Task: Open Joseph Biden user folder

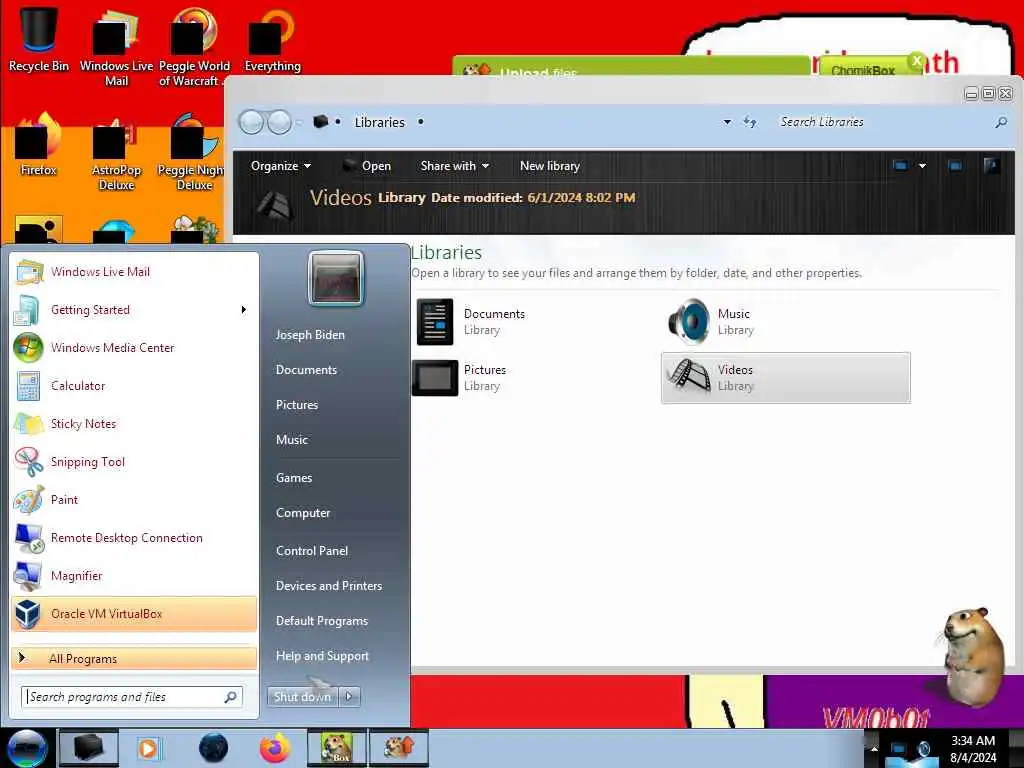Action: 310,335
